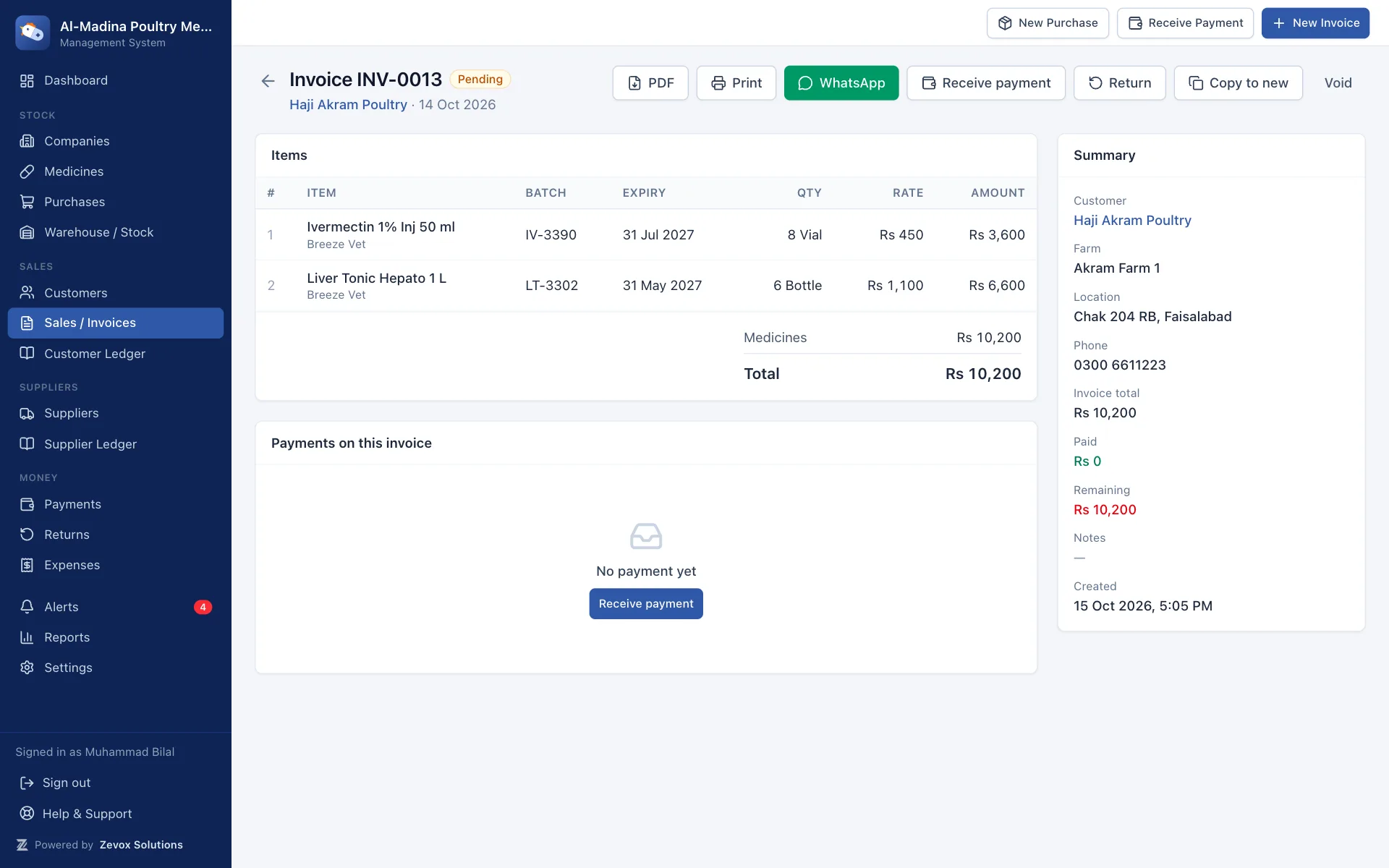1389x868 pixels.
Task: Create a New Invoice
Action: click(1315, 23)
